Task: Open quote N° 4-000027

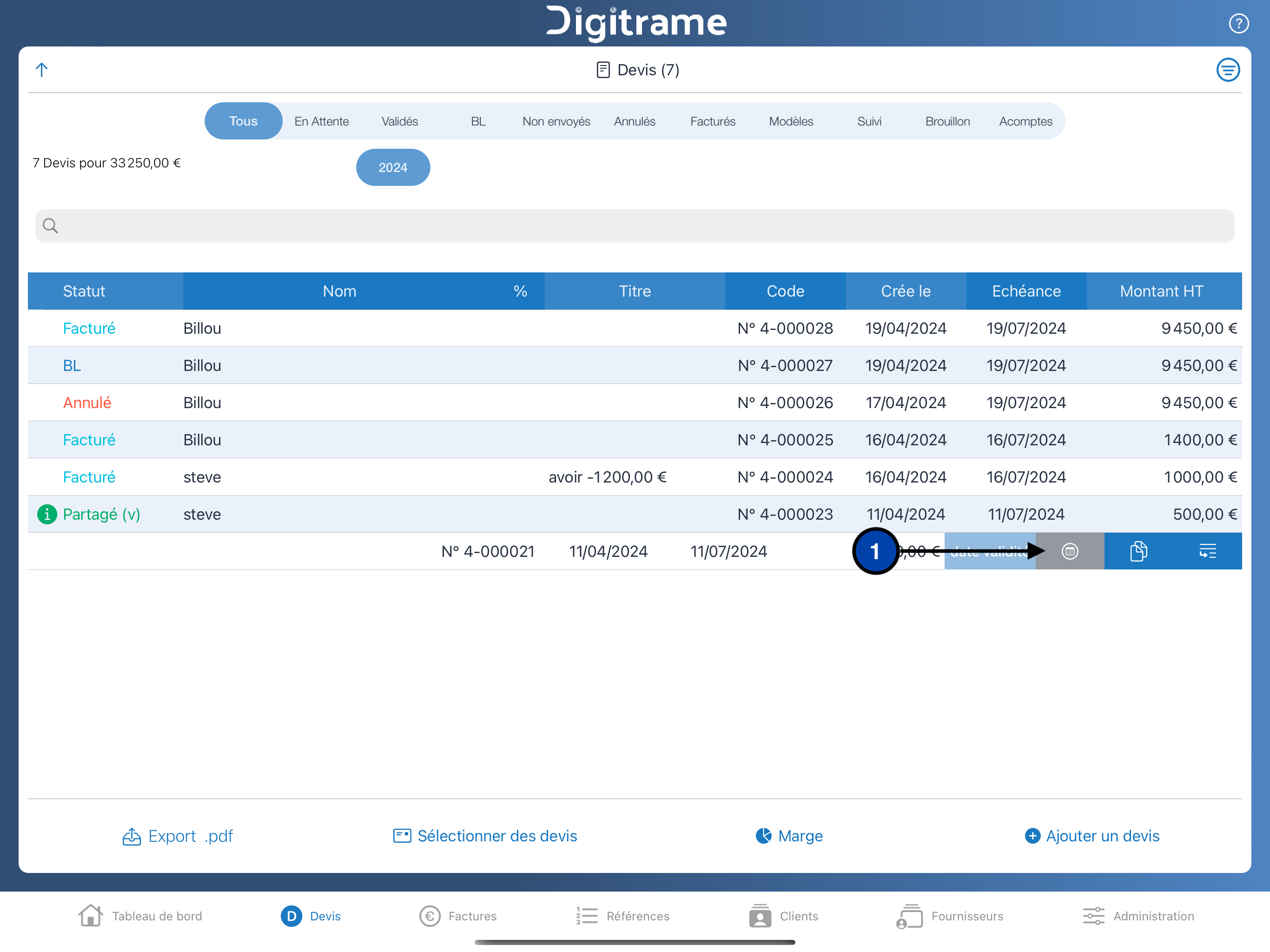Action: (x=635, y=366)
